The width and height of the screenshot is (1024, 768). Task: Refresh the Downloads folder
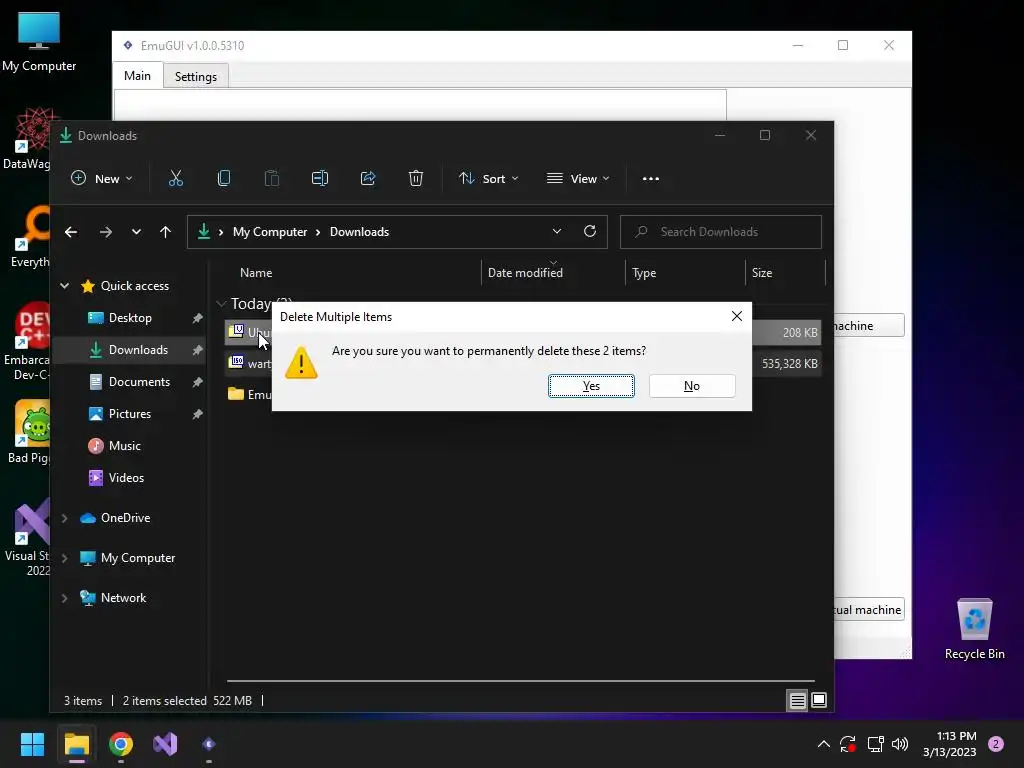click(x=590, y=232)
